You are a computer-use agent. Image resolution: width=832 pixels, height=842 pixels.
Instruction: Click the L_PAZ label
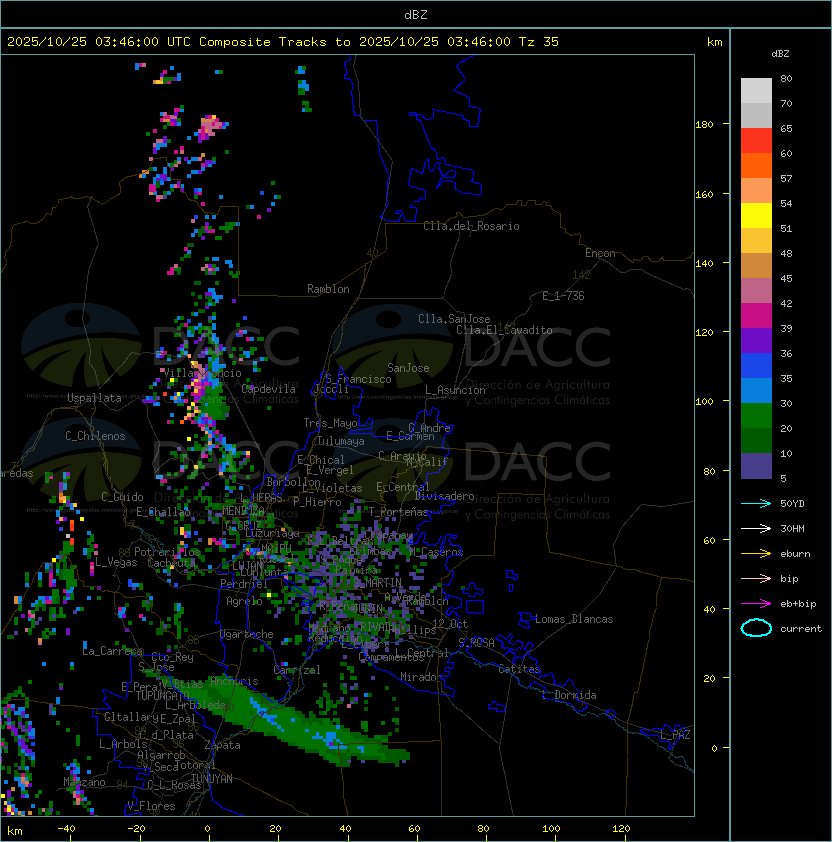(675, 735)
